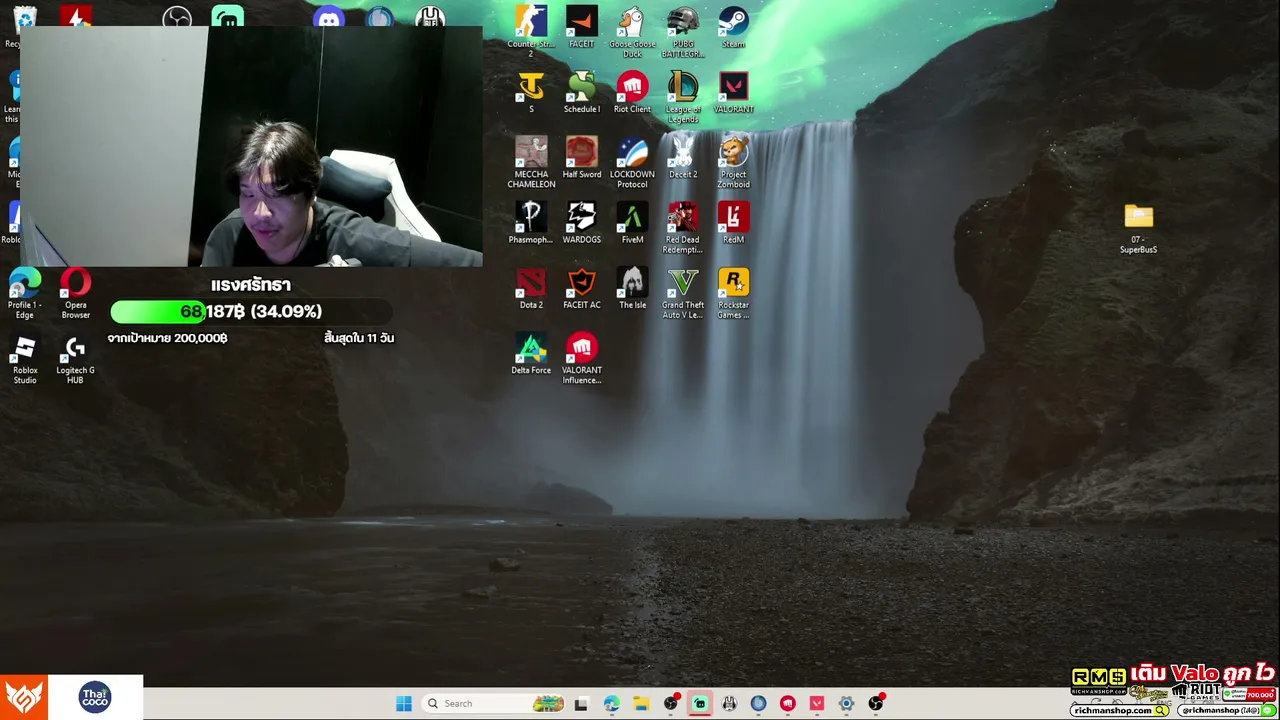
Task: Switch to Streamlabs in the taskbar
Action: (x=699, y=703)
